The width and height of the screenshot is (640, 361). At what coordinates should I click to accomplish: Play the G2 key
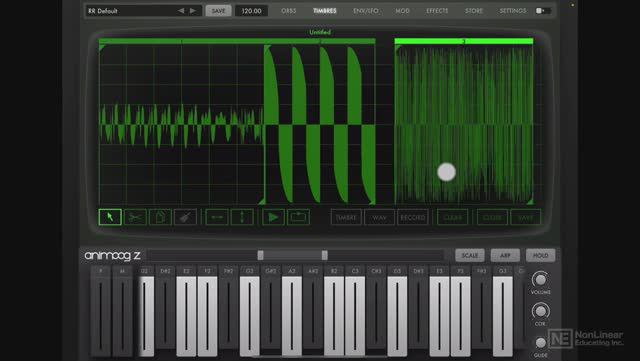pyautogui.click(x=249, y=316)
